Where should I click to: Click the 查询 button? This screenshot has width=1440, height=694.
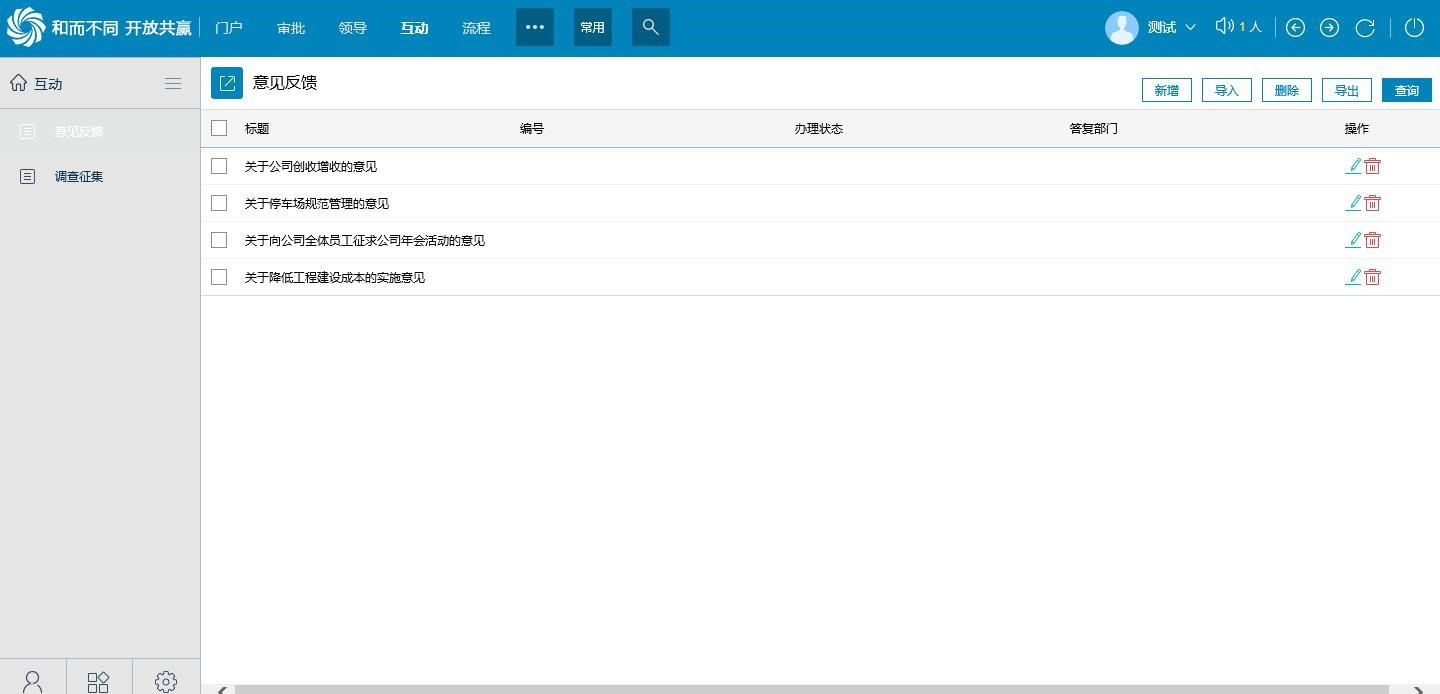[1406, 90]
